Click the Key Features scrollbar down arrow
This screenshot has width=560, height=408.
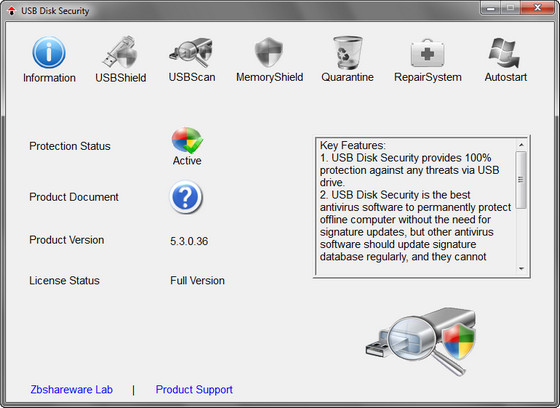(521, 269)
